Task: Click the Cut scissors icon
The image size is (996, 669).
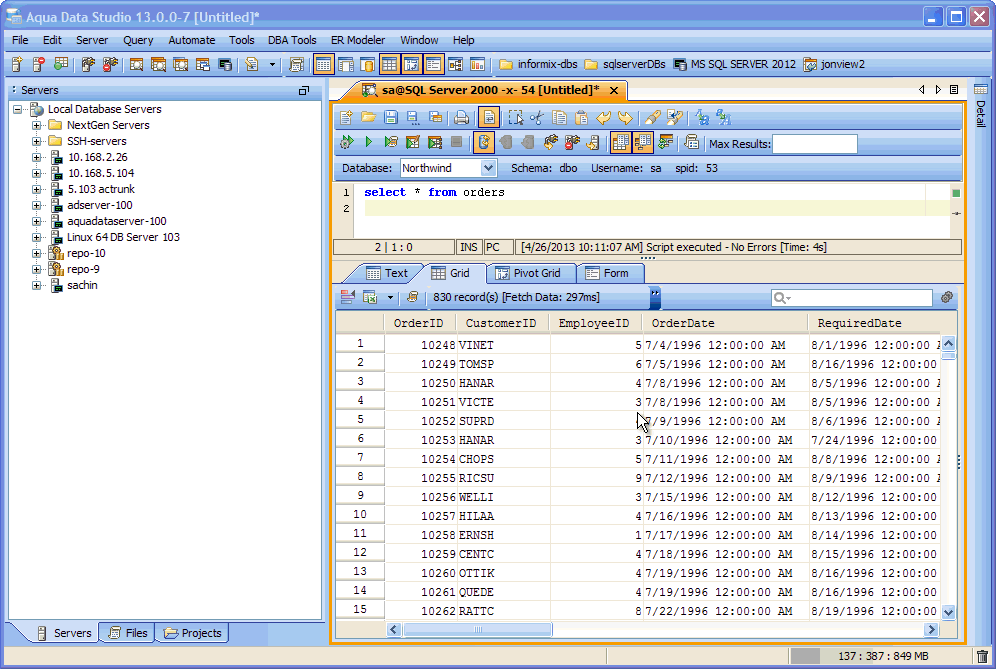Action: pos(537,118)
